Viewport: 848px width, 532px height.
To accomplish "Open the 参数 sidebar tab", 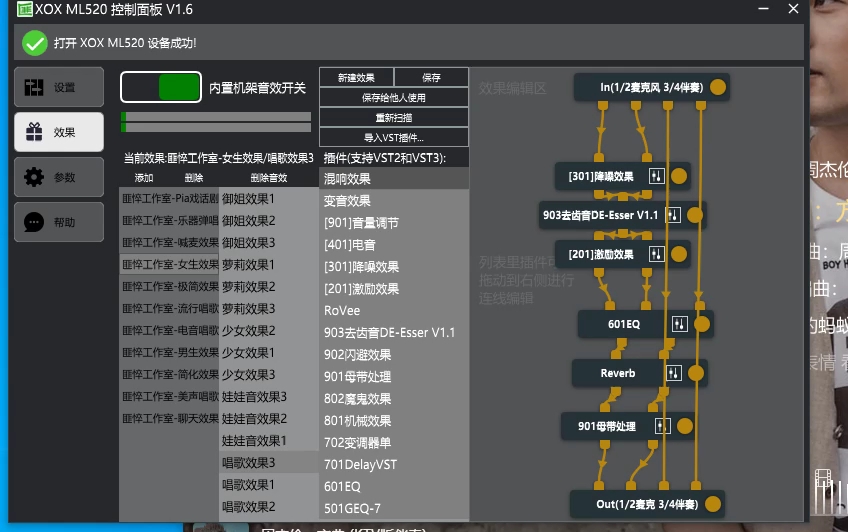I will click(59, 177).
